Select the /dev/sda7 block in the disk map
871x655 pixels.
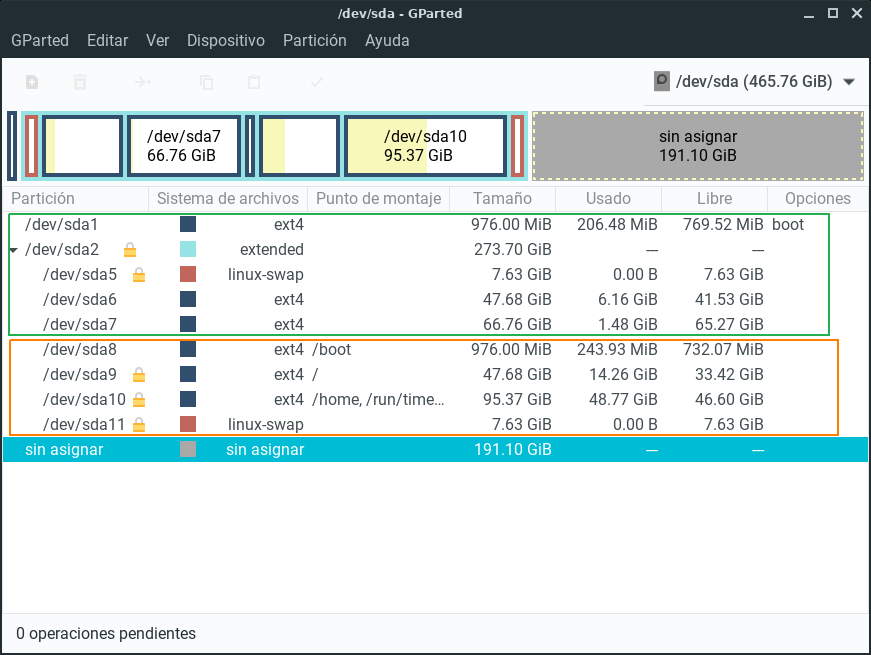coord(184,146)
